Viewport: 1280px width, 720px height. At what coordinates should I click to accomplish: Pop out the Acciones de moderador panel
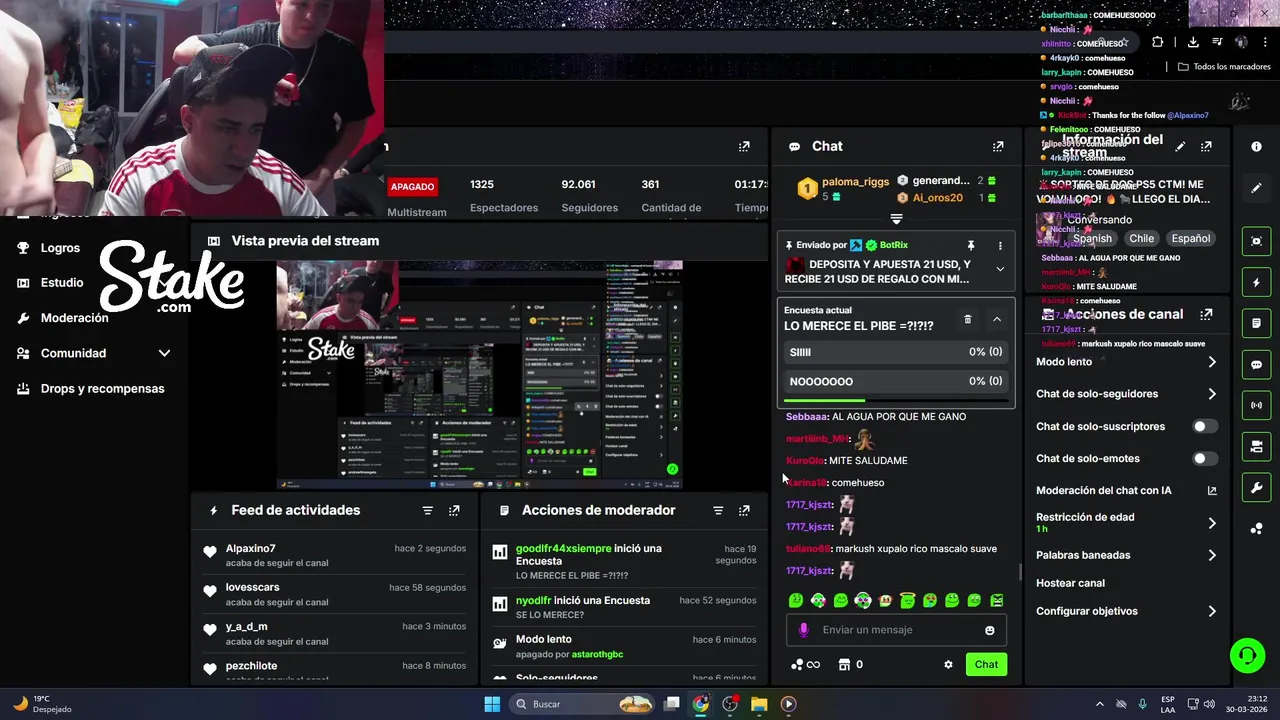744,510
